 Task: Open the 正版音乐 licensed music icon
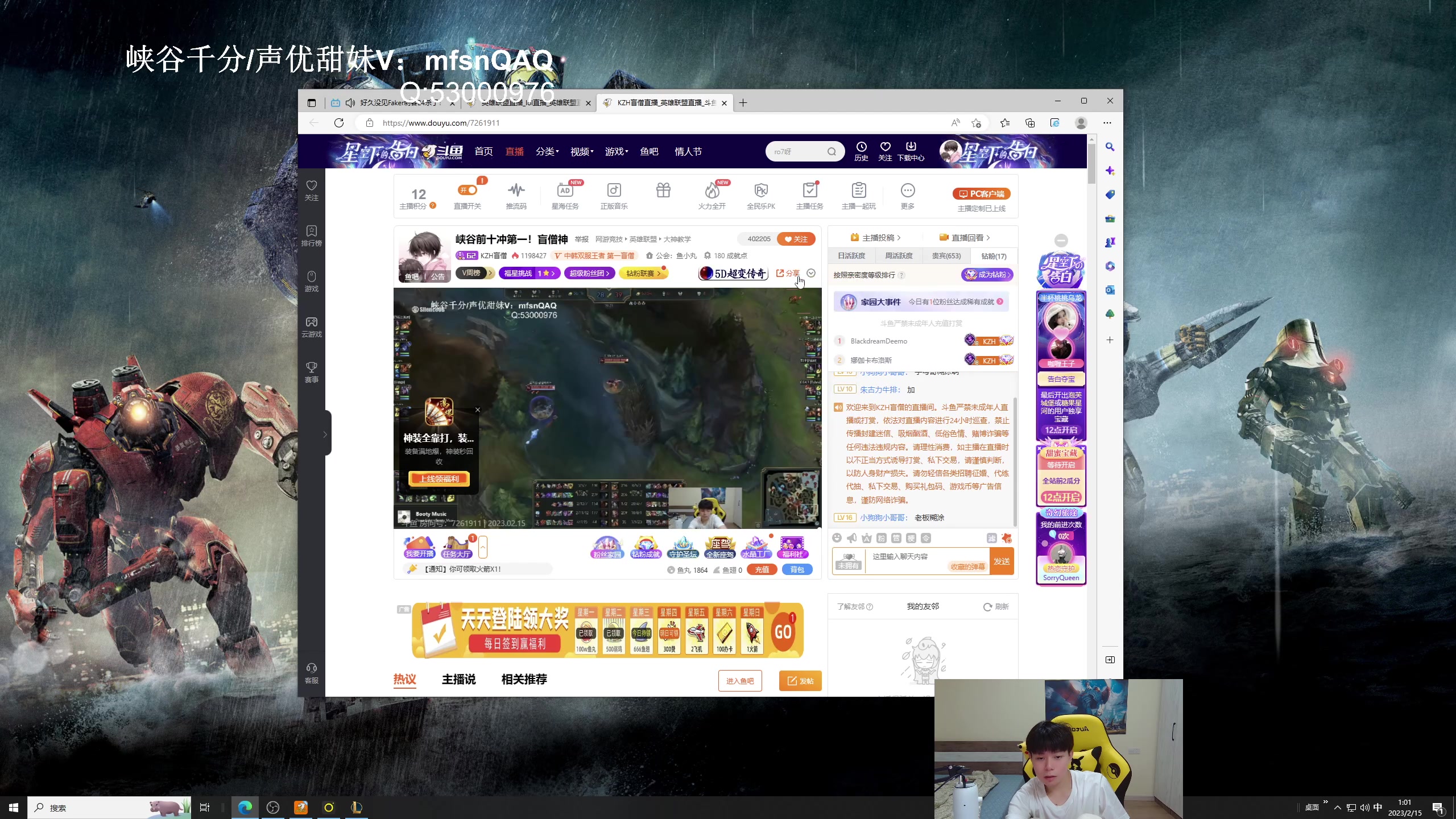point(614,196)
